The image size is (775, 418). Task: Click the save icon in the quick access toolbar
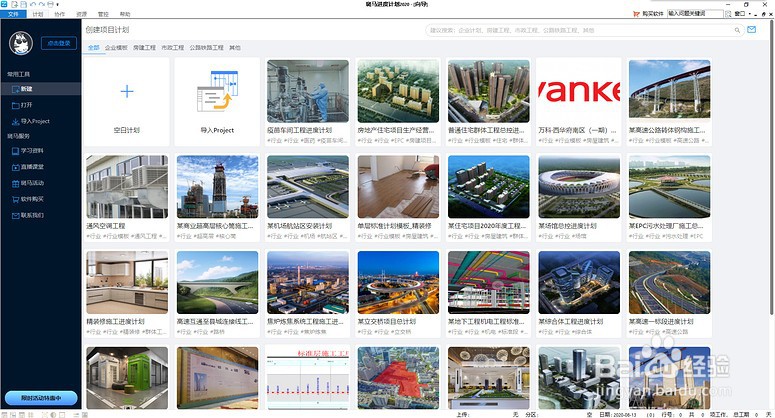pos(23,4)
